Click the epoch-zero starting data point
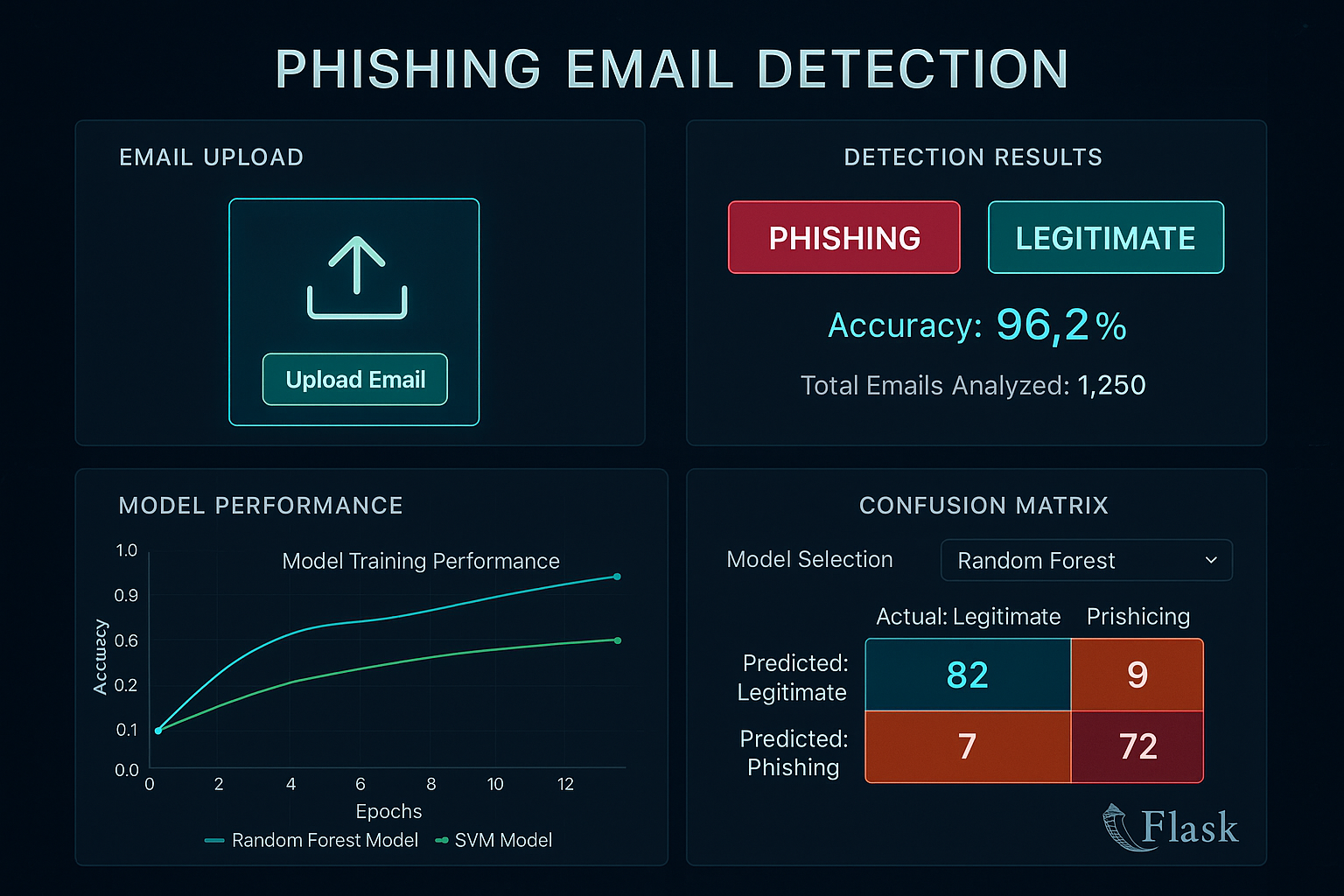Screen dimensions: 1344x896 (158, 729)
